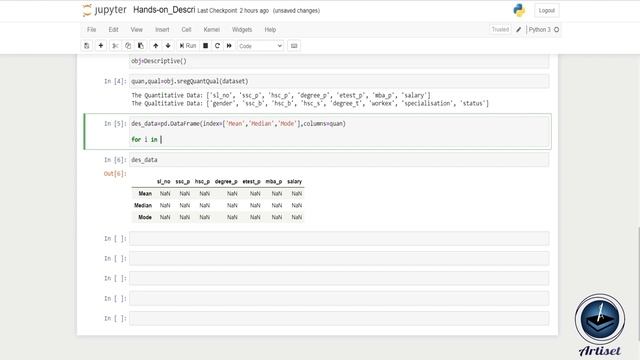Click the etest_p column header
The image size is (640, 360).
[x=251, y=181]
